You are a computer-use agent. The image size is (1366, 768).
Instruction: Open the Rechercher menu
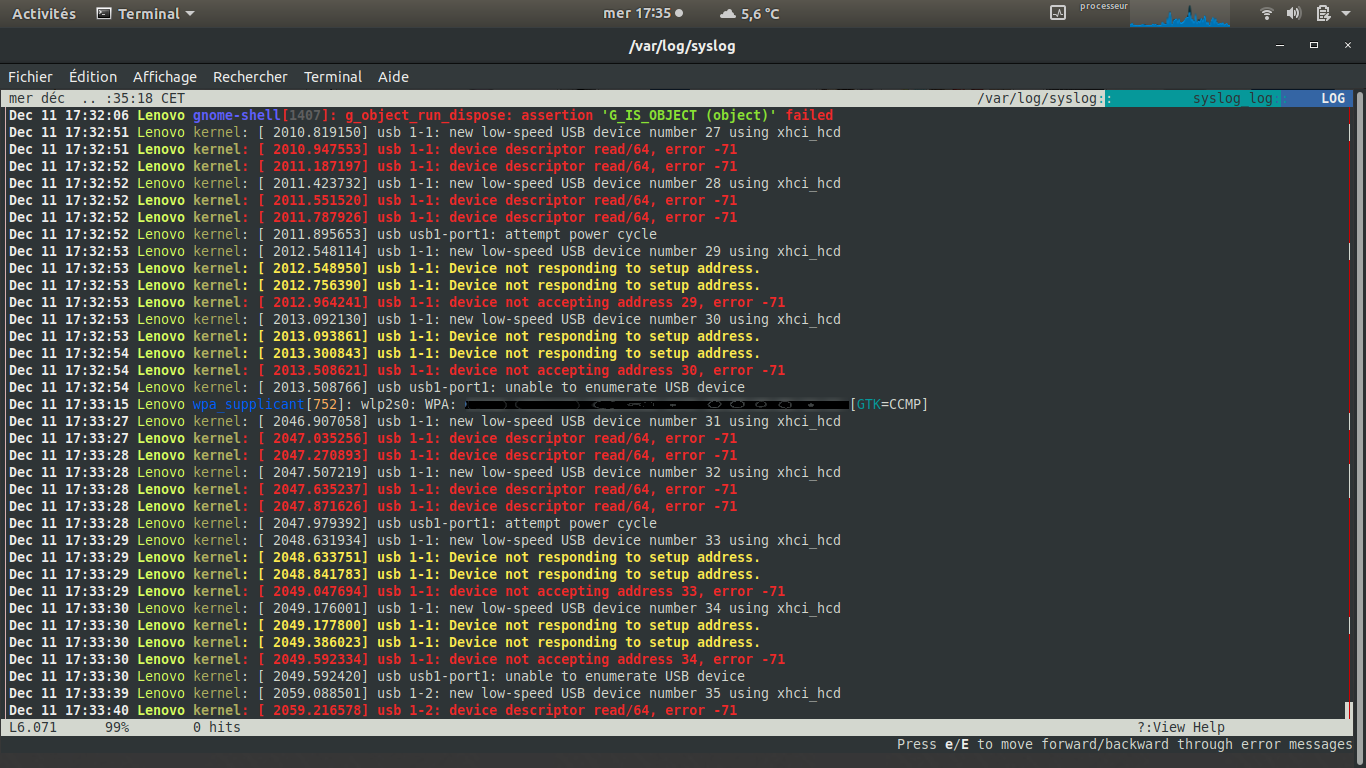[x=250, y=77]
